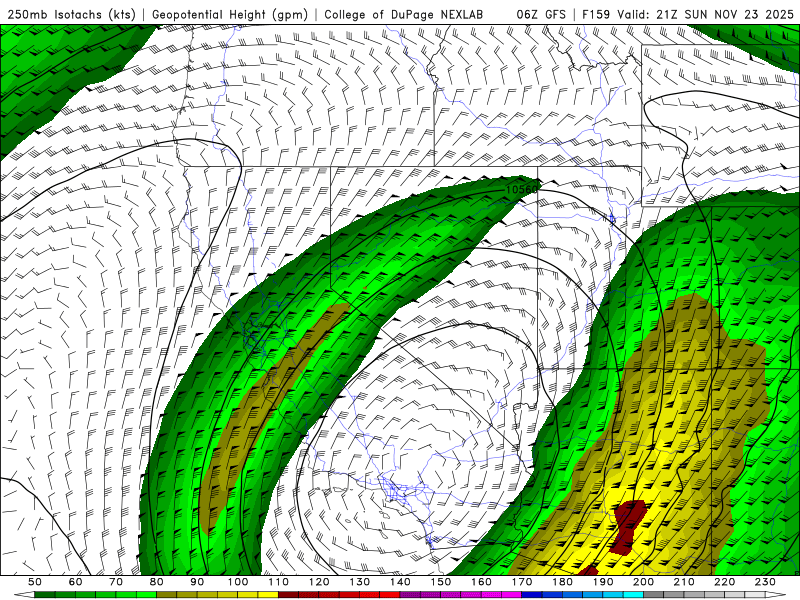This screenshot has width=800, height=600.
Task: Click the 120 value on the color scale
Action: [319, 582]
